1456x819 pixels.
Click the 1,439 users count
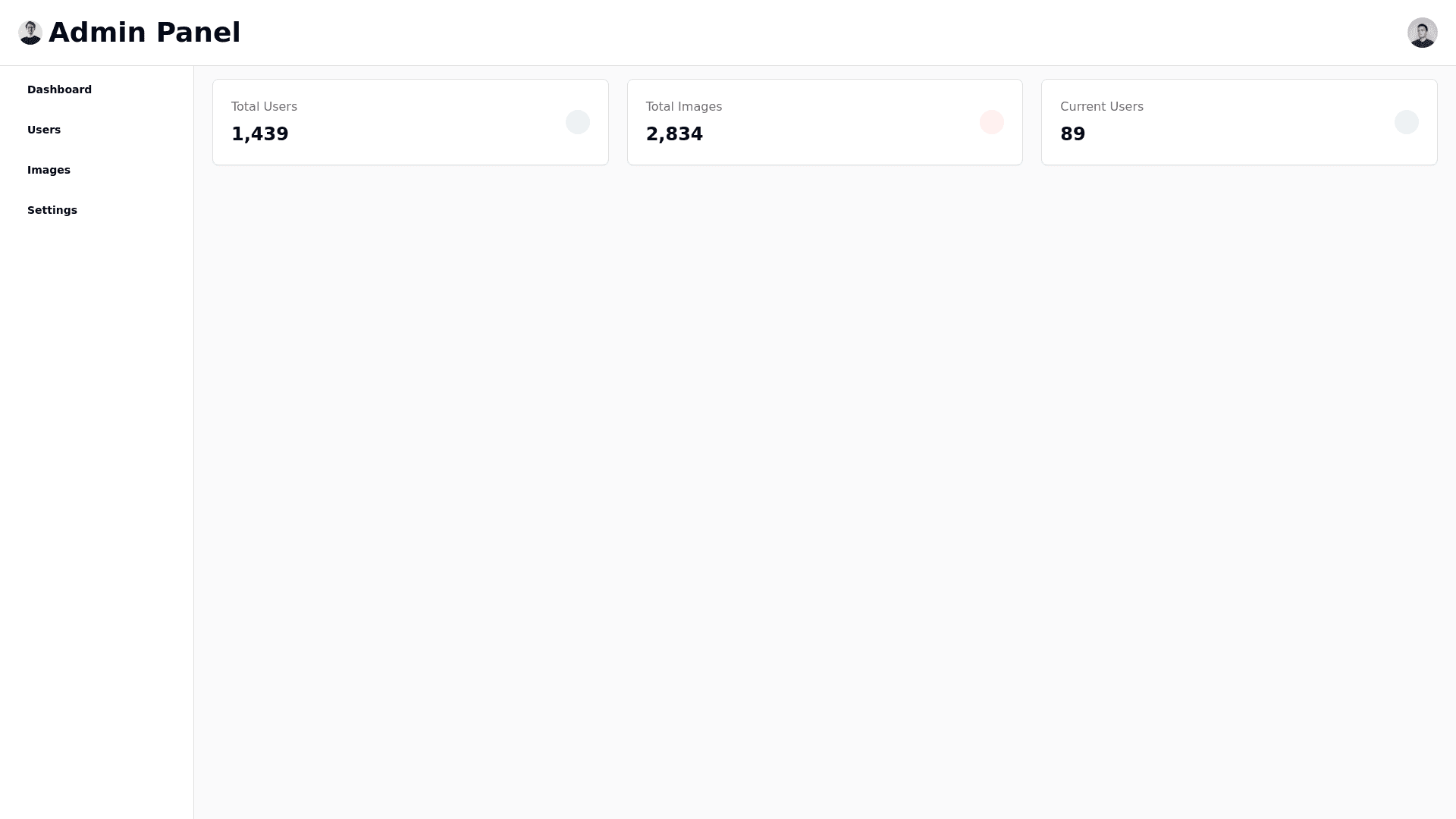click(259, 134)
